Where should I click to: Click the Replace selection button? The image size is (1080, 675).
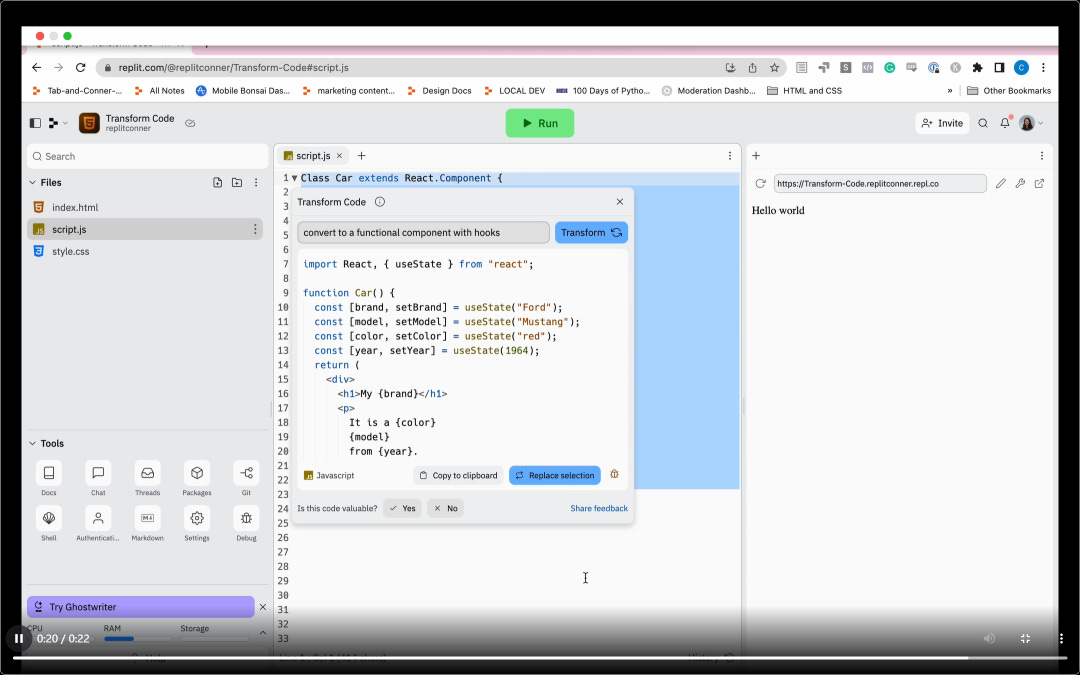pos(554,475)
